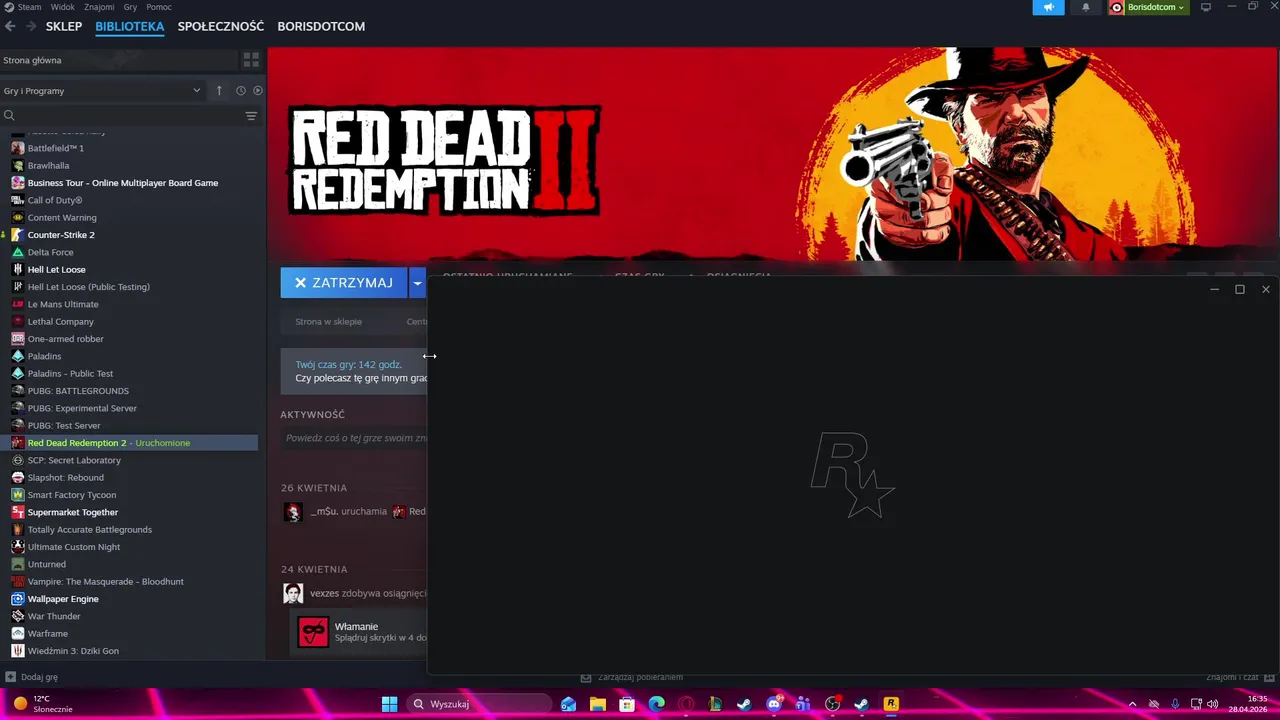This screenshot has height=720, width=1280.
Task: Click the Warframe game icon
Action: pyautogui.click(x=18, y=633)
